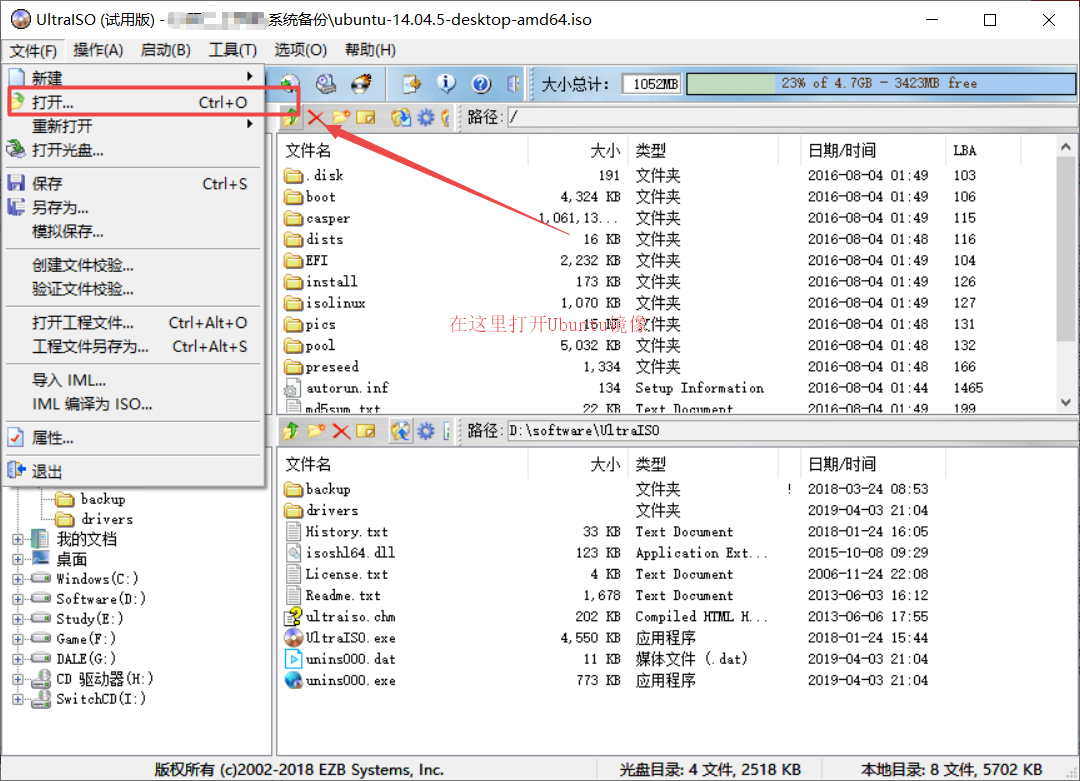Open the 新建 submenu arrow
The width and height of the screenshot is (1080, 781).
click(248, 76)
